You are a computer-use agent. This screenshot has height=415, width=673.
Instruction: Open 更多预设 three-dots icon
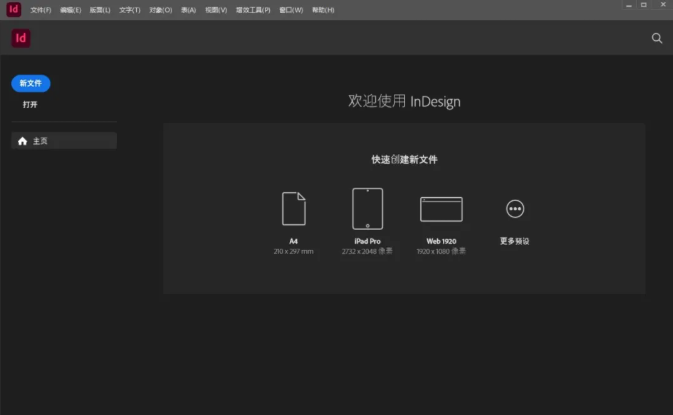[x=515, y=209]
